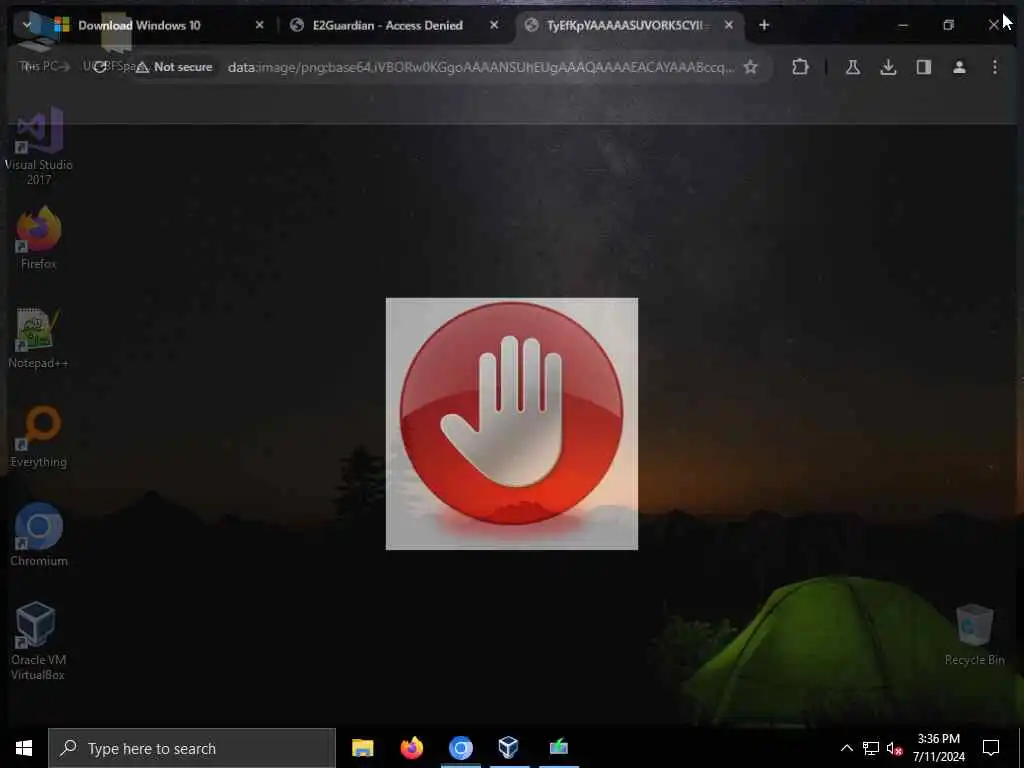This screenshot has width=1024, height=768.
Task: Select the Notepad++ desktop shortcut
Action: (39, 338)
